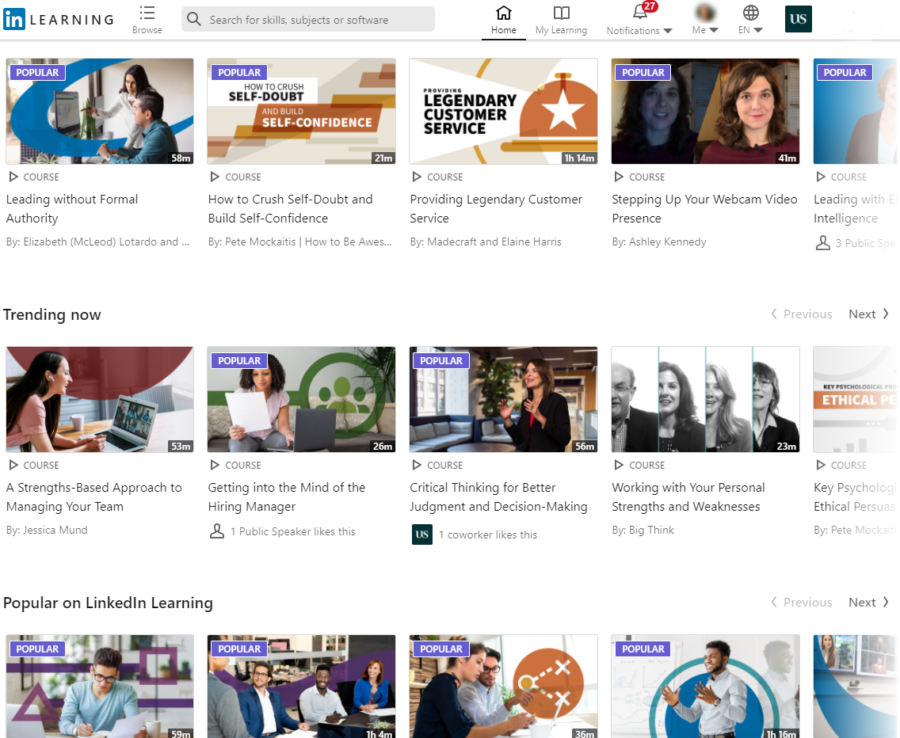
Task: Click the search magnifier icon
Action: click(193, 18)
